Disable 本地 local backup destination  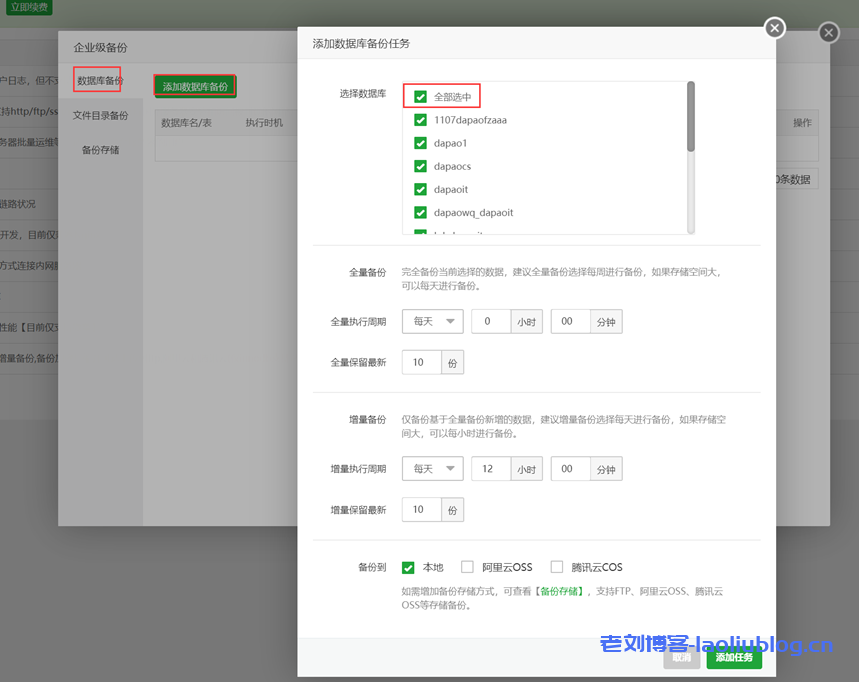[408, 566]
